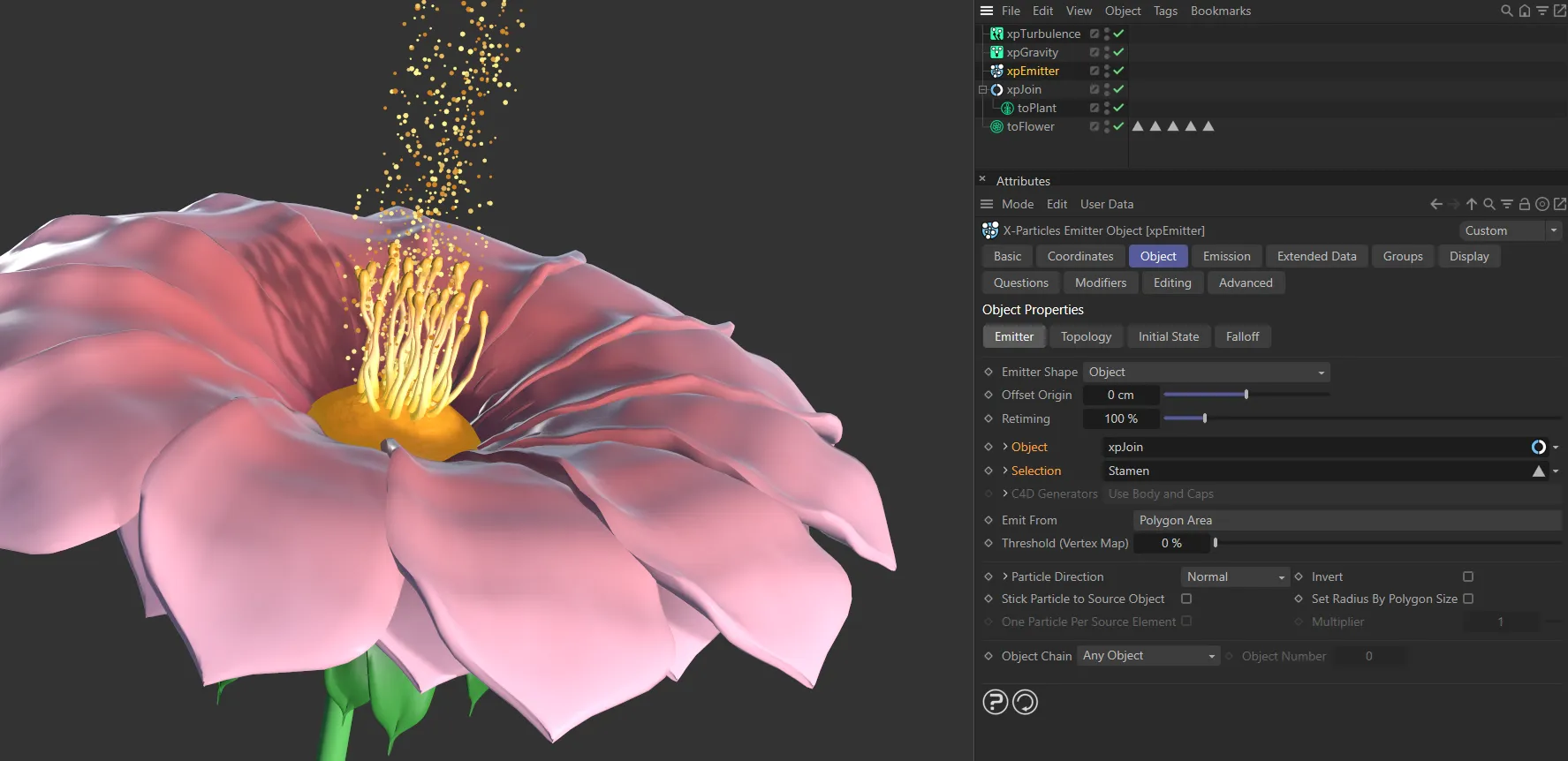Open the Particle Direction Normal dropdown
This screenshot has width=1568, height=761.
1235,576
